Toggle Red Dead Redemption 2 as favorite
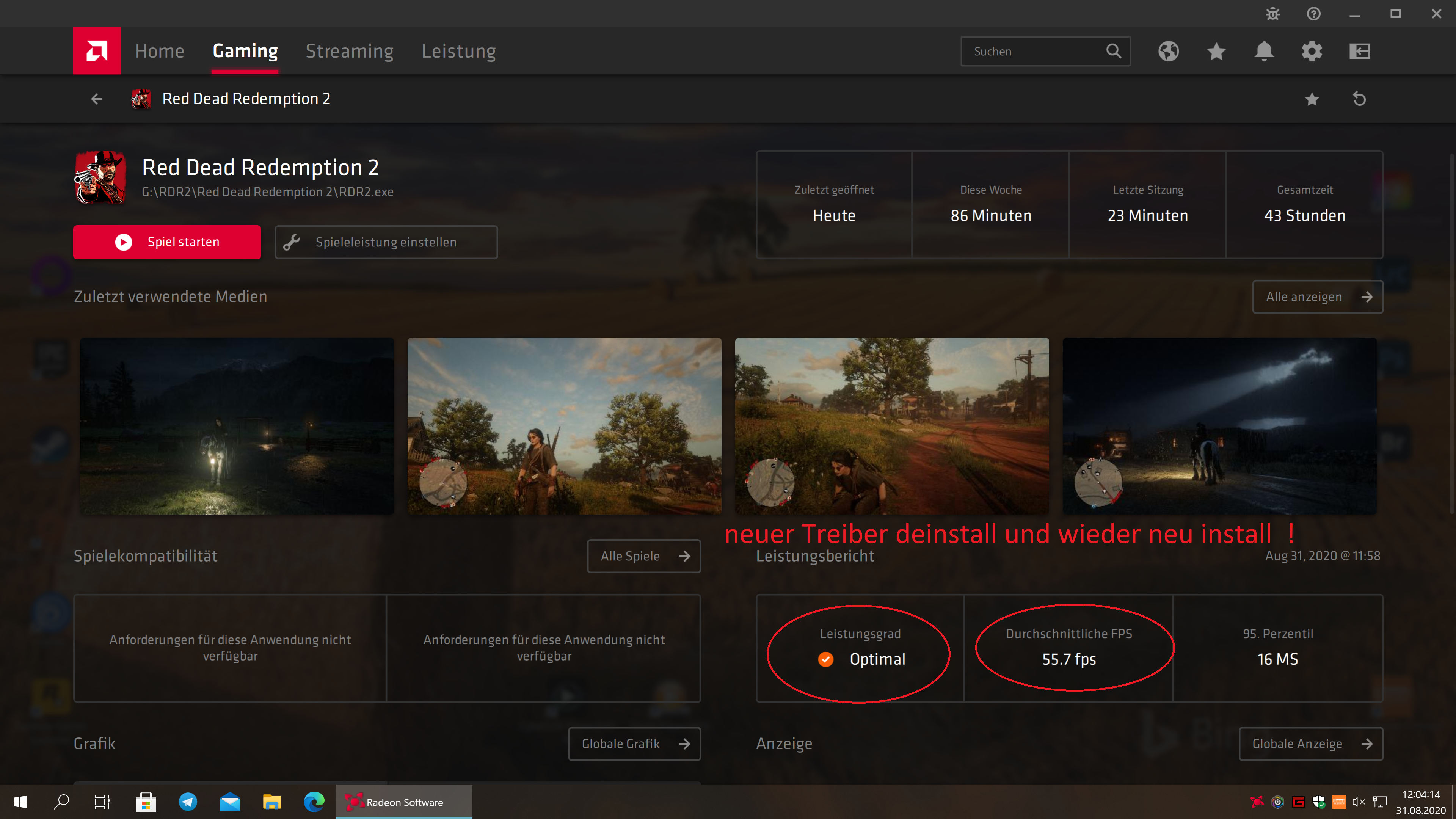Viewport: 1456px width, 819px height. coord(1312,99)
